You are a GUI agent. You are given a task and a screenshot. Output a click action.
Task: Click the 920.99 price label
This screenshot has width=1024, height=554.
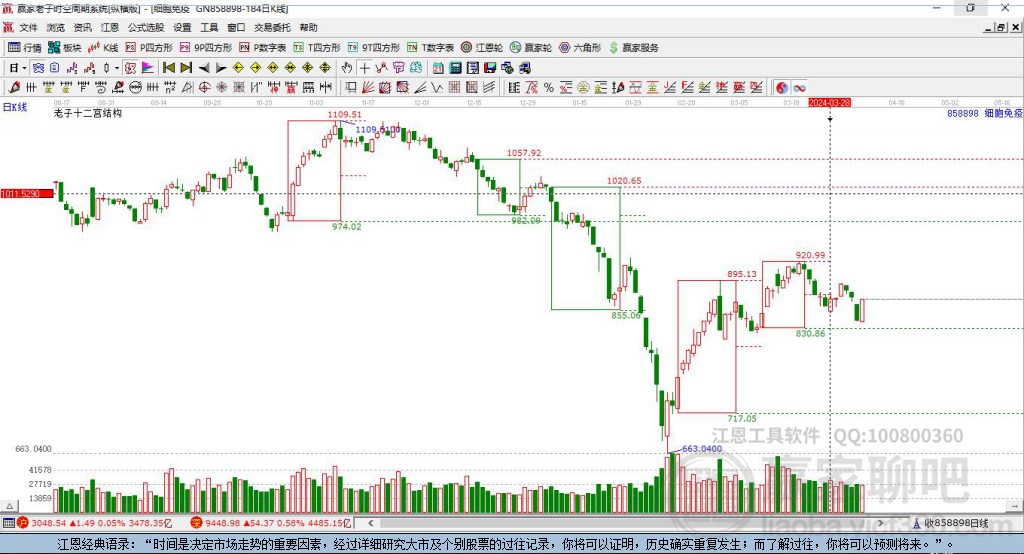pos(810,255)
